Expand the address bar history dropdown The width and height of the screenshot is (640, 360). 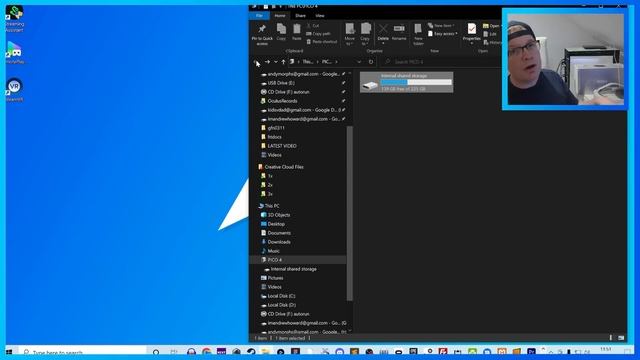click(x=359, y=62)
